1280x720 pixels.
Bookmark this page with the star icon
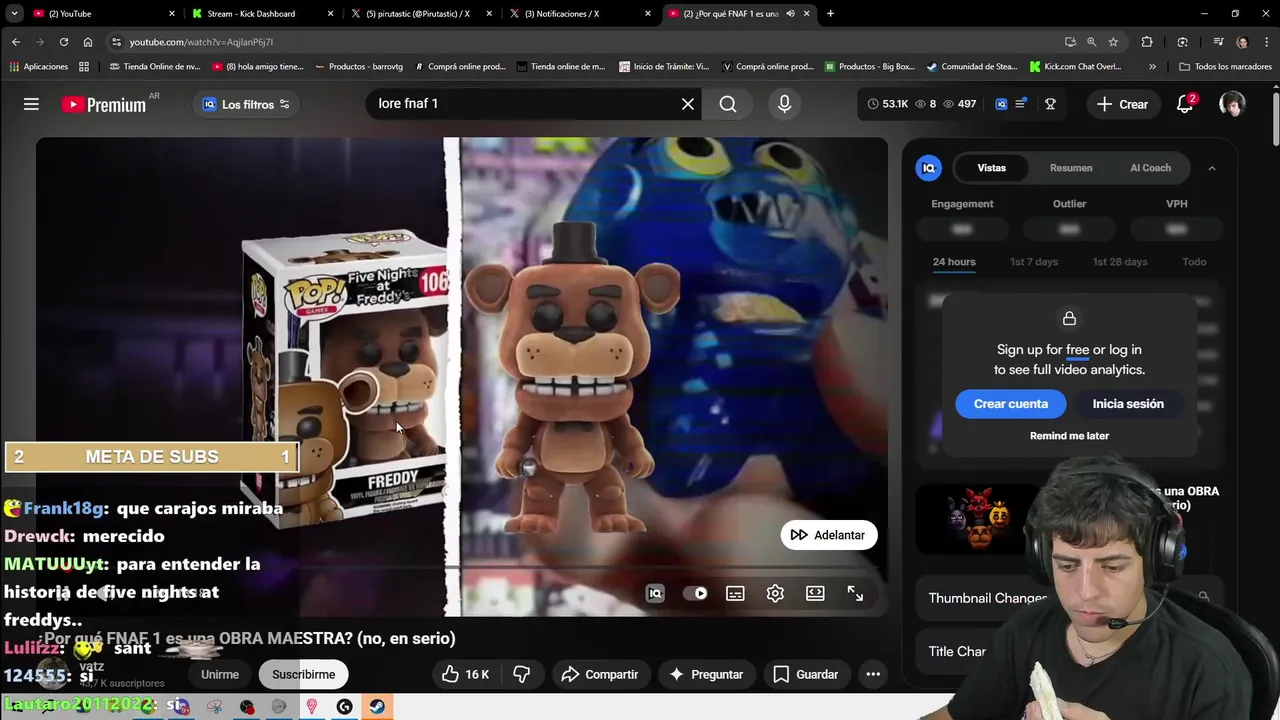pos(1113,42)
